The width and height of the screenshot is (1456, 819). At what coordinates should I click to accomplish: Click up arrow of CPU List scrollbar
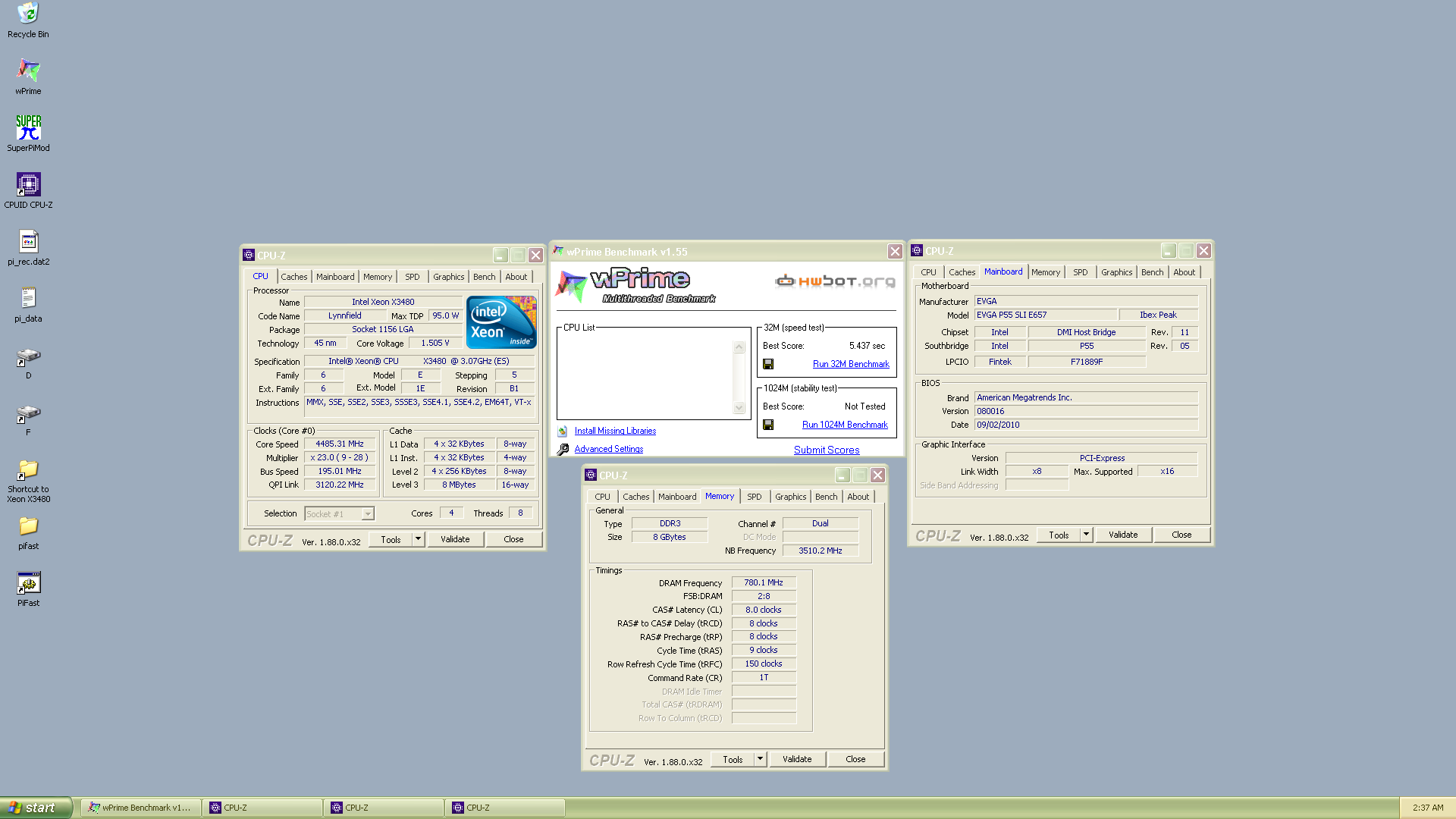739,347
